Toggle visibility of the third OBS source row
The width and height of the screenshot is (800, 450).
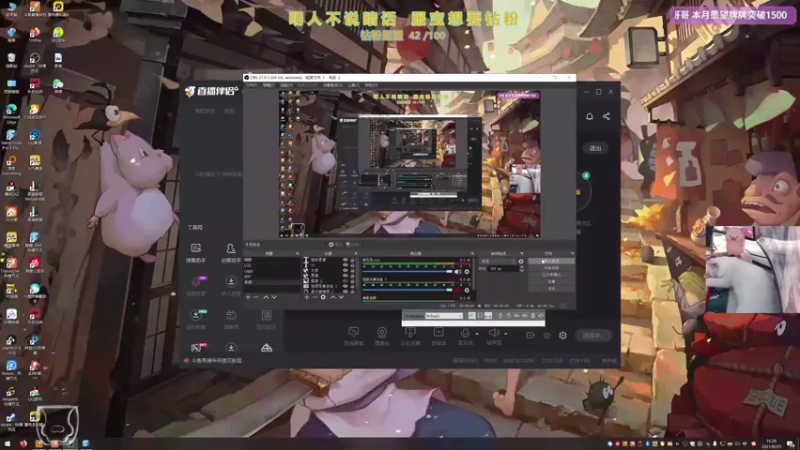(345, 270)
